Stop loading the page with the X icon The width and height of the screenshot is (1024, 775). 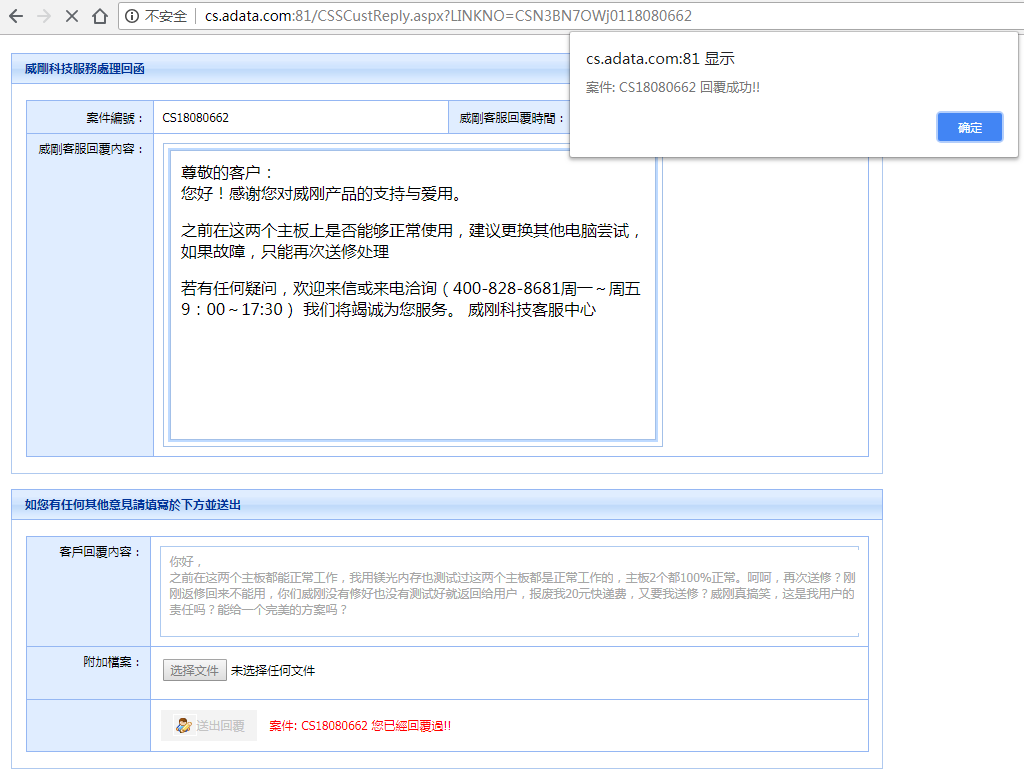click(72, 16)
